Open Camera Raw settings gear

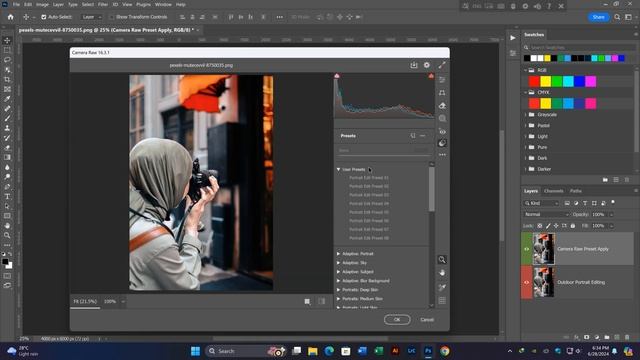point(427,65)
